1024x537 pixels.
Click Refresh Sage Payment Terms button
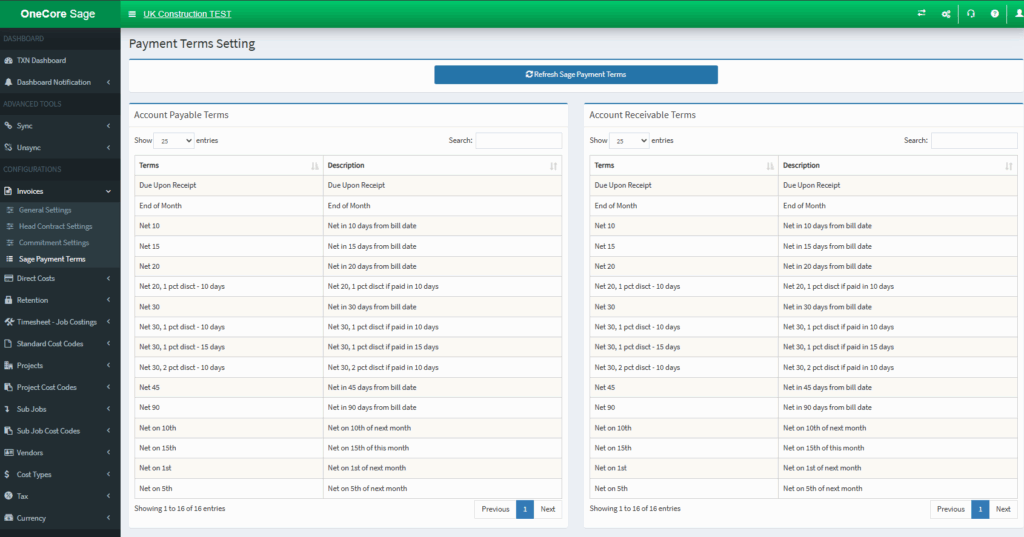tap(576, 74)
